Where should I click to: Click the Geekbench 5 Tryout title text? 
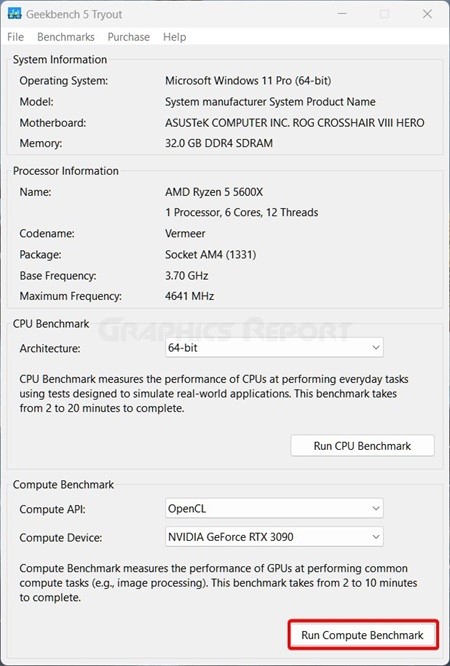pyautogui.click(x=74, y=14)
